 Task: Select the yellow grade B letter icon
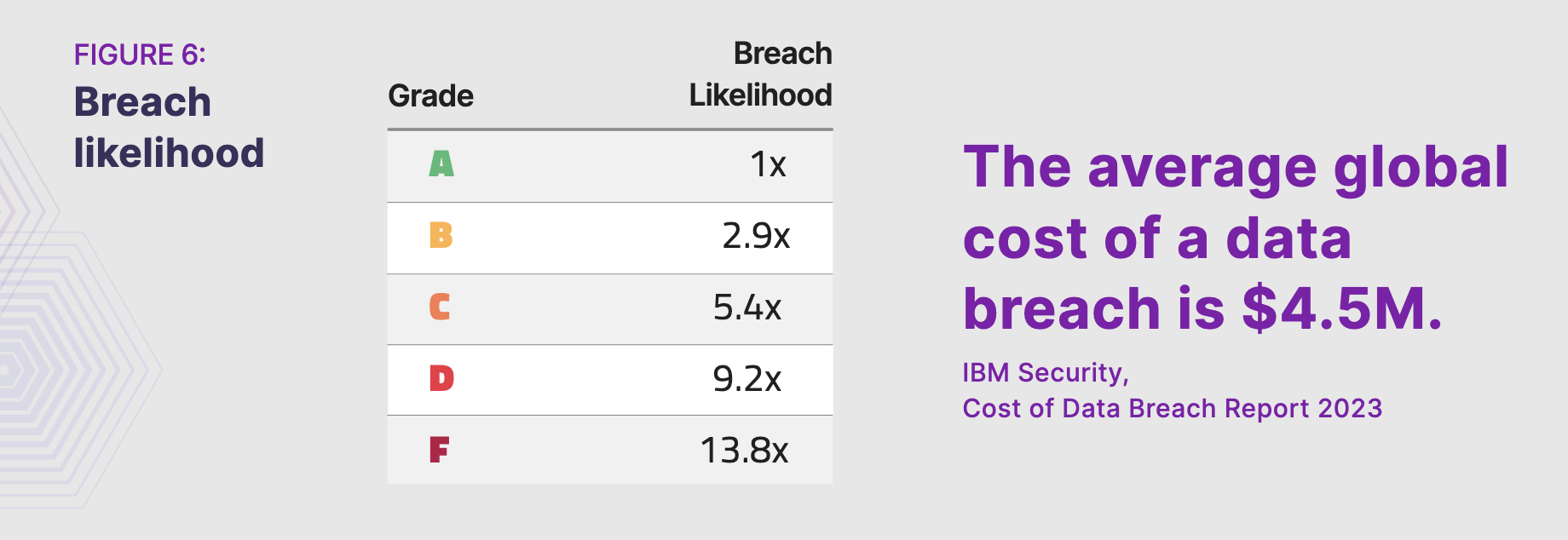click(441, 235)
